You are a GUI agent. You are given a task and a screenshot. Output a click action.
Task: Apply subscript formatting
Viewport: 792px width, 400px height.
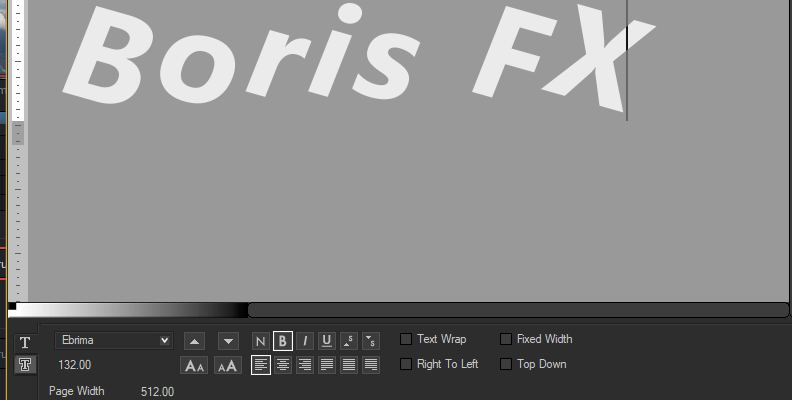[370, 341]
